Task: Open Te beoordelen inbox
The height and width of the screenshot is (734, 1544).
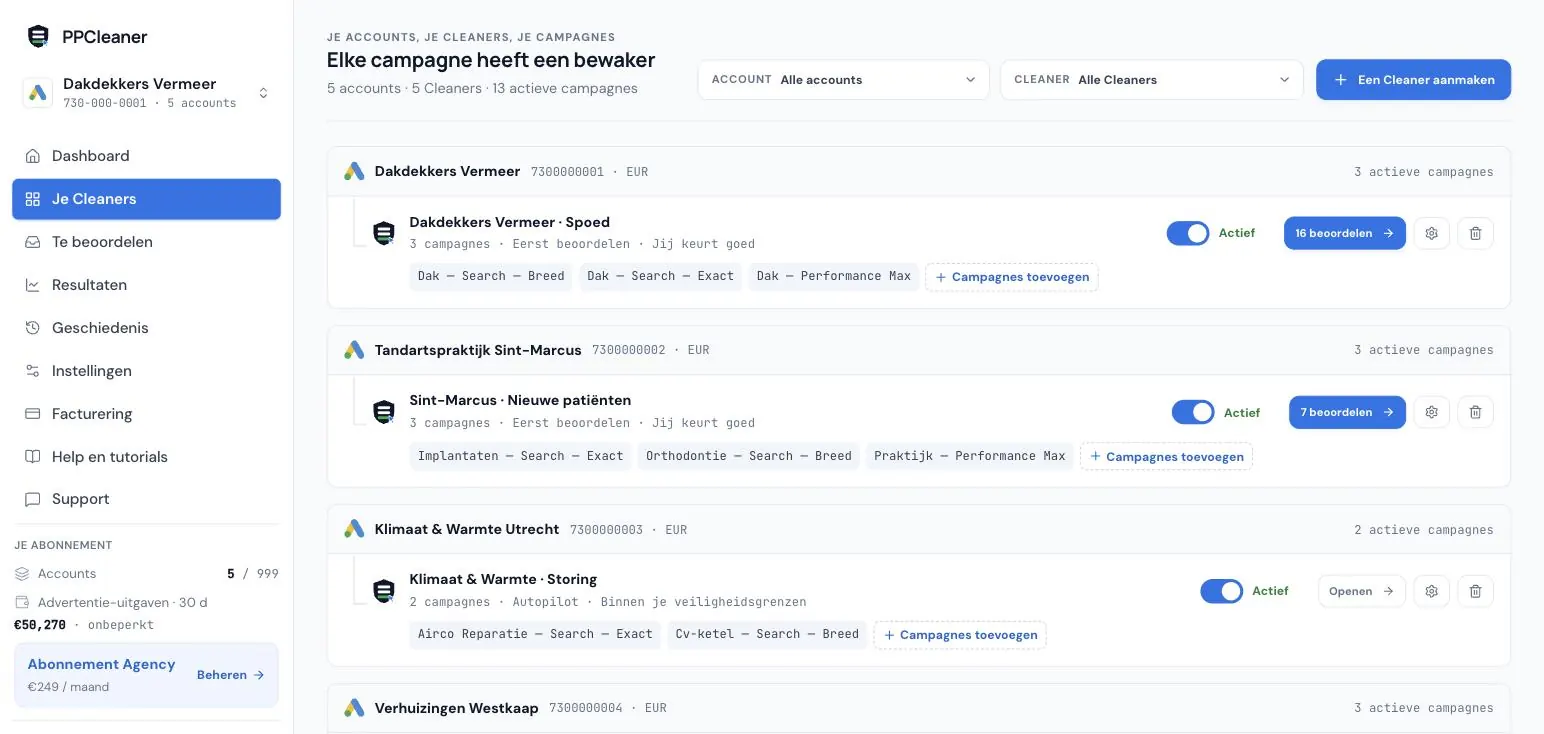Action: (x=146, y=242)
